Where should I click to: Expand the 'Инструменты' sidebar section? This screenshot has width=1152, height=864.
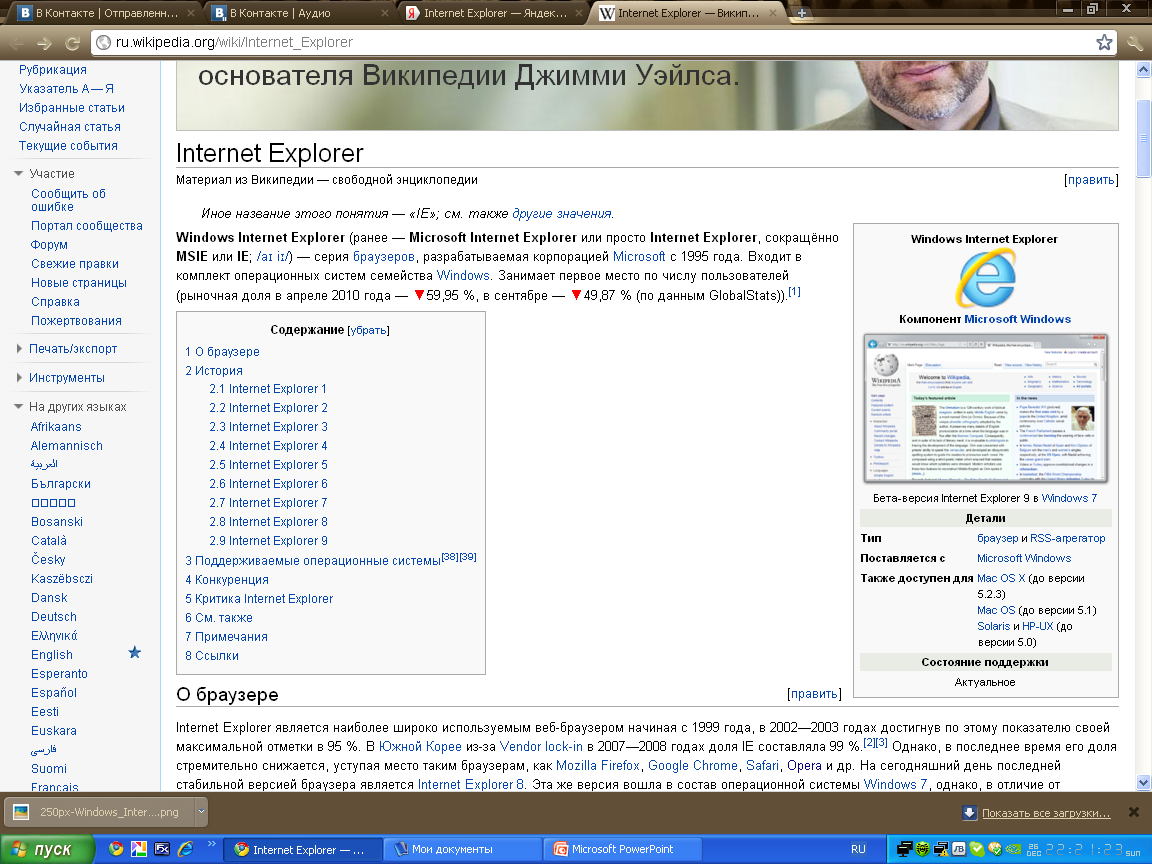point(19,378)
